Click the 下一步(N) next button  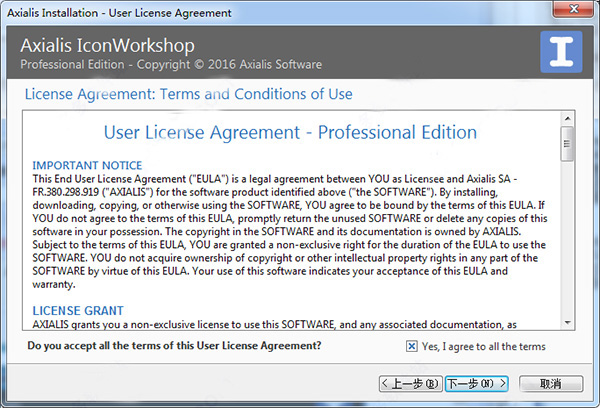coord(477,384)
